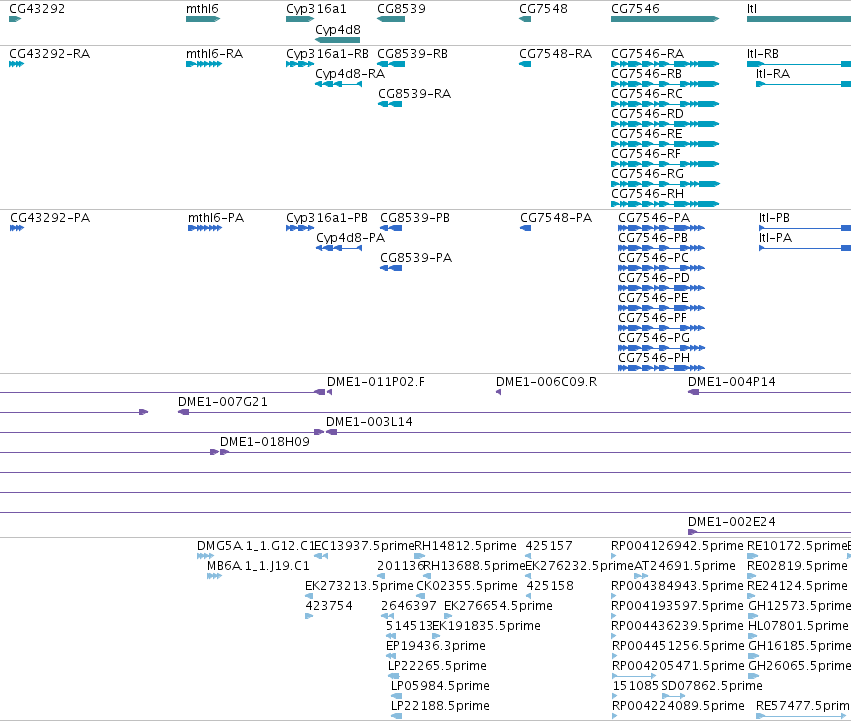The image size is (851, 721).
Task: Choose transcript CG7546-RC
Action: tap(665, 104)
